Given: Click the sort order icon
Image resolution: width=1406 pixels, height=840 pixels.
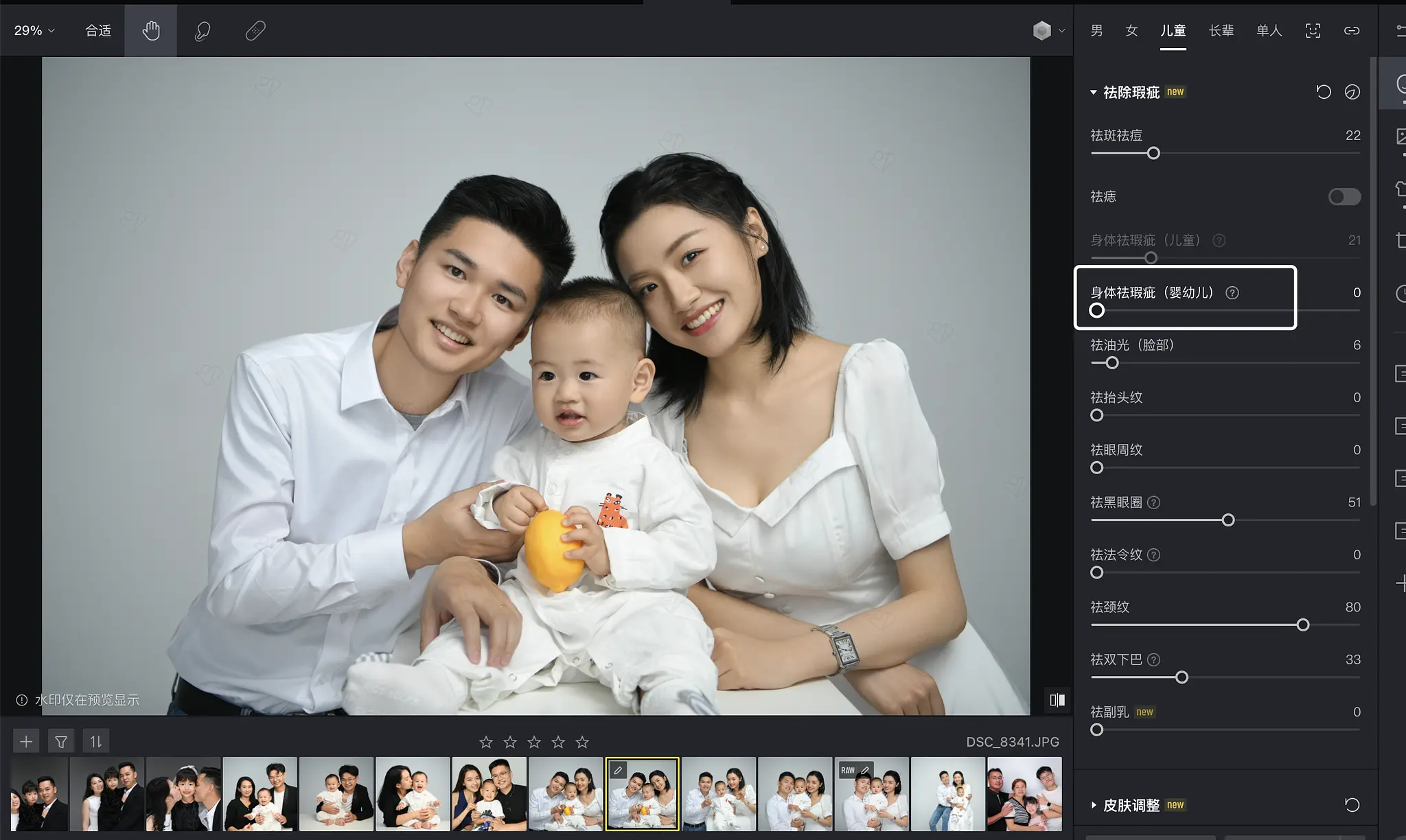Looking at the screenshot, I should (96, 741).
